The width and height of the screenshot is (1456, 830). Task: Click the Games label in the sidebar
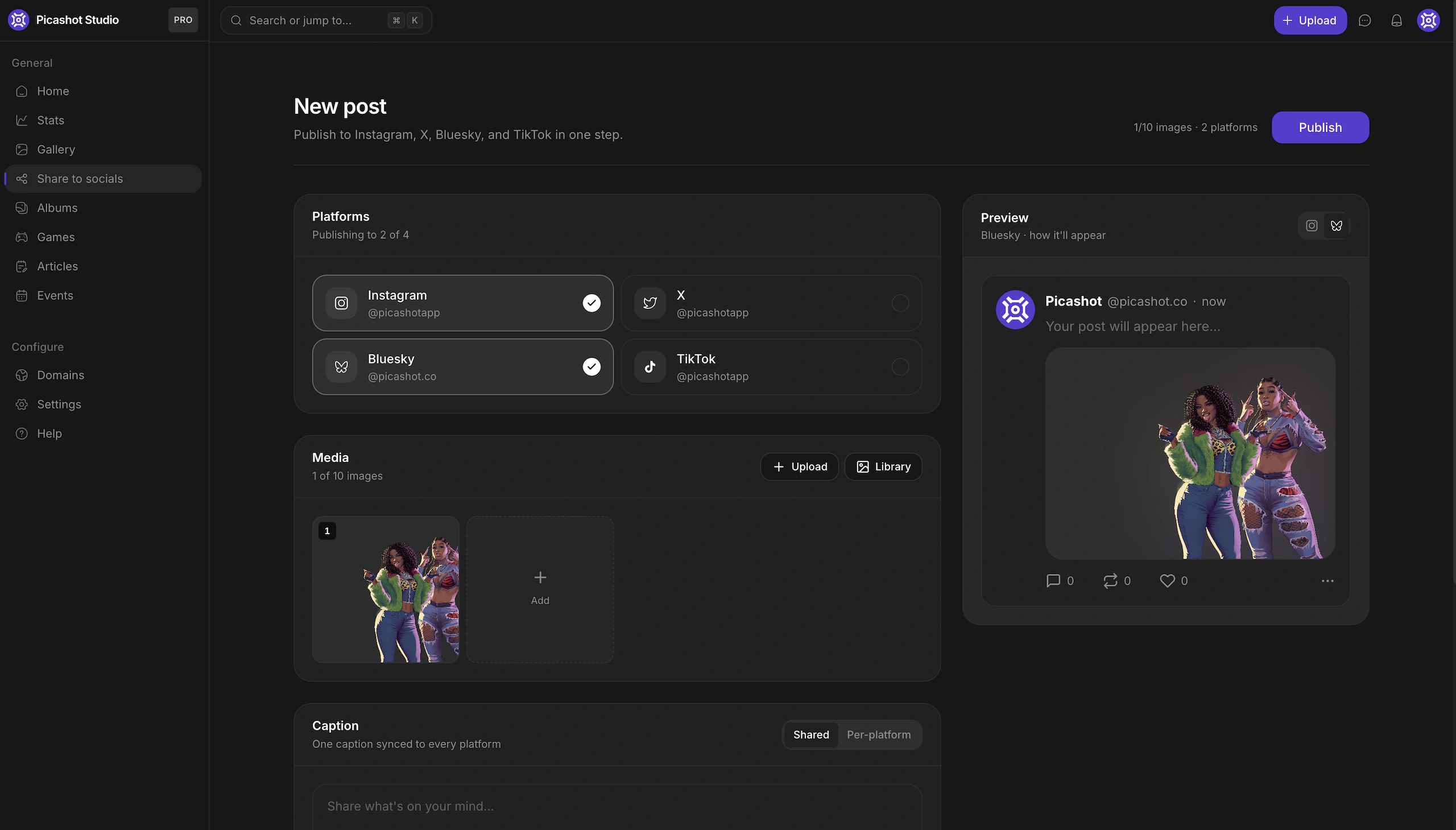(56, 237)
